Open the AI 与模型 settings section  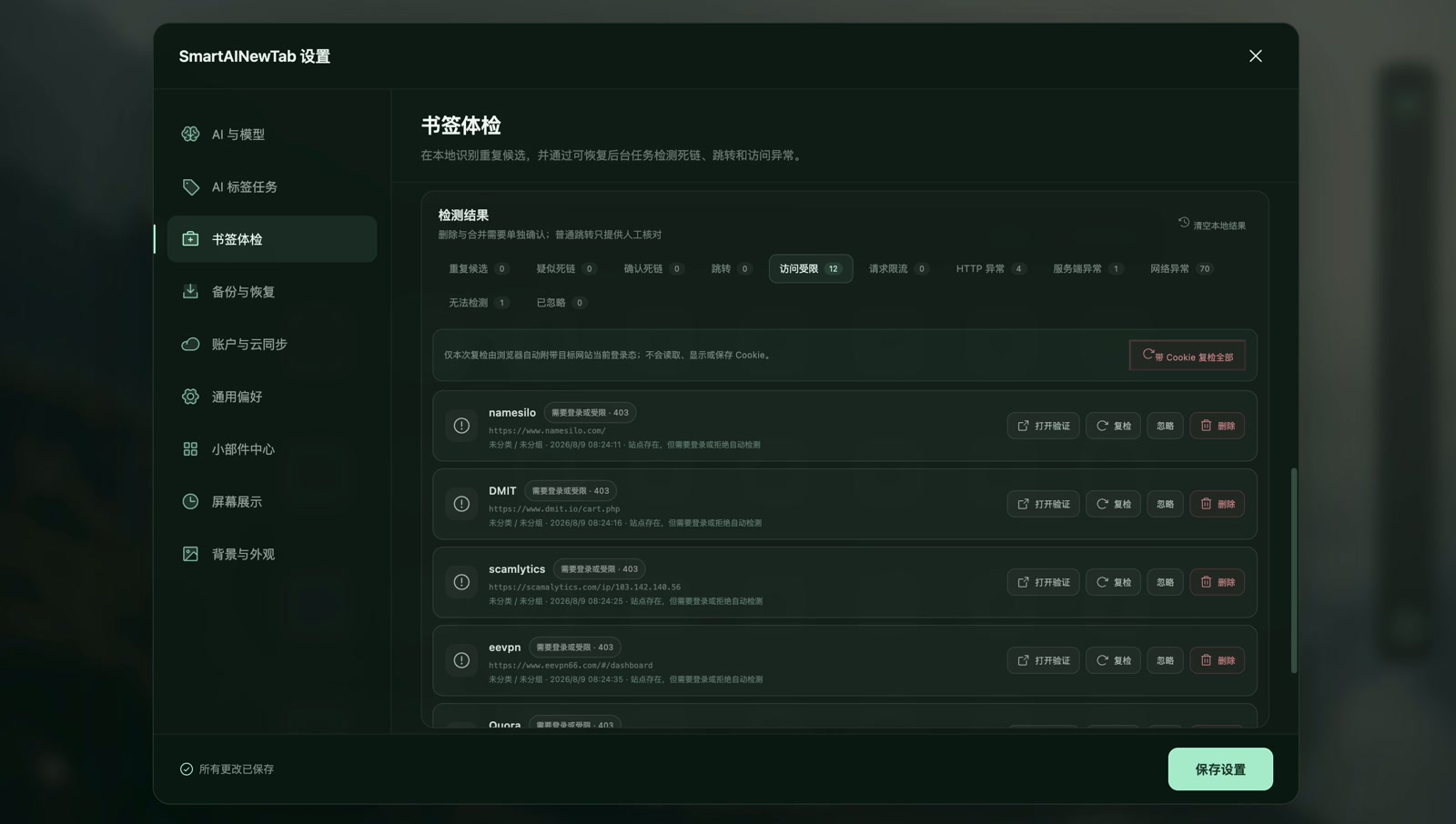click(x=271, y=135)
